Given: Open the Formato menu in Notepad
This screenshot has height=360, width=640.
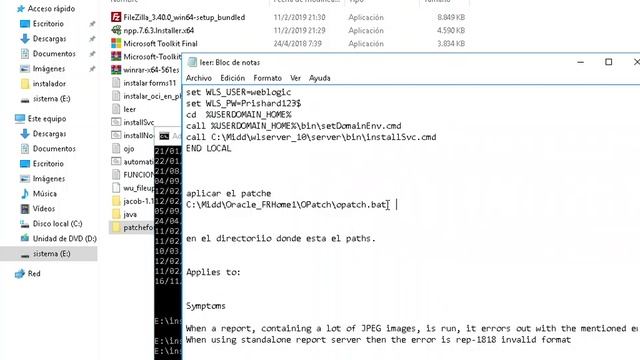Looking at the screenshot, I should coord(267,78).
